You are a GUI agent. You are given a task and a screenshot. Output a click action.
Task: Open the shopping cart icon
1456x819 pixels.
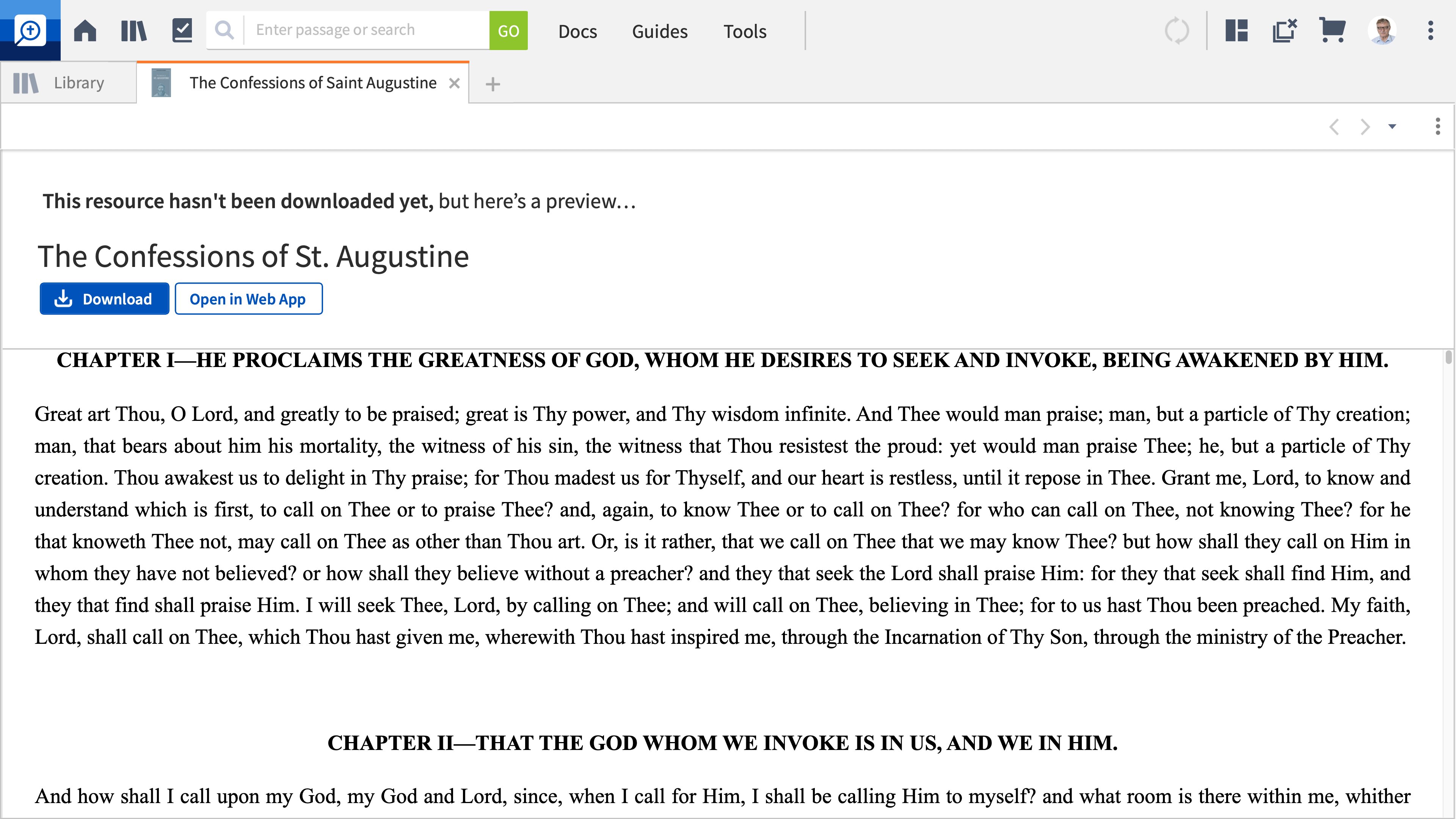(1332, 30)
